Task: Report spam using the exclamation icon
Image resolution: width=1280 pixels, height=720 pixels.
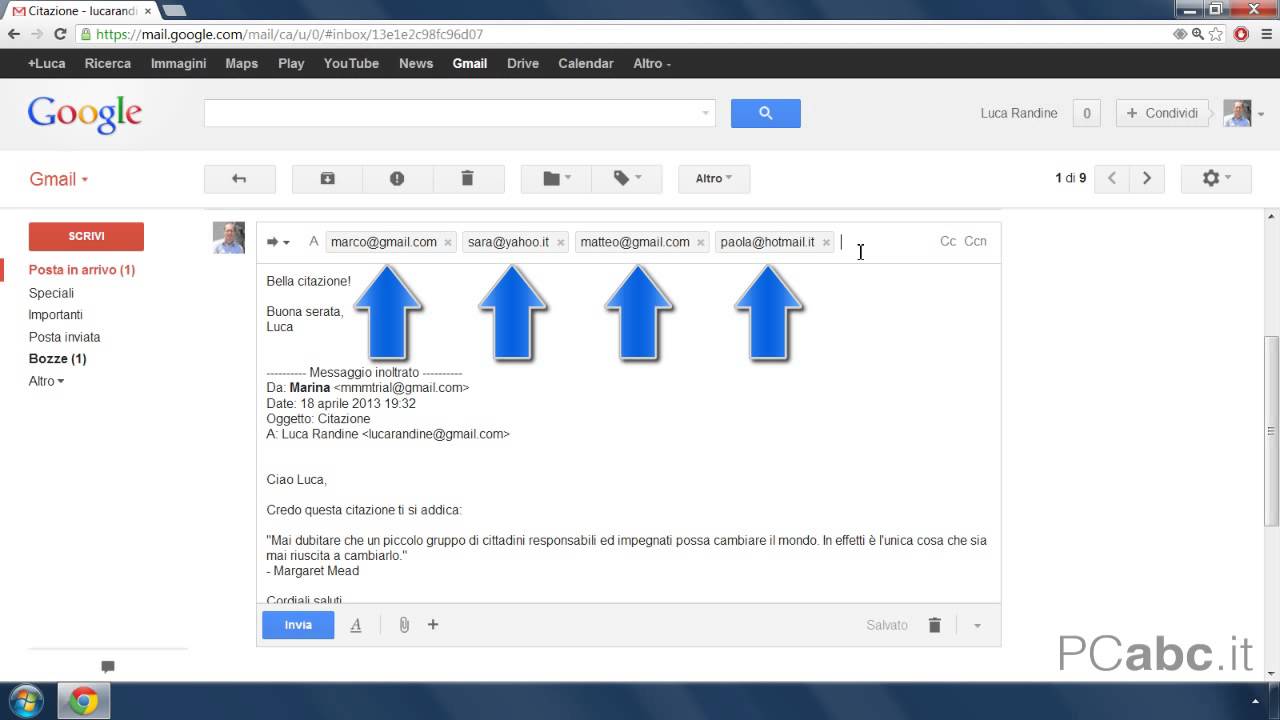Action: (x=397, y=179)
